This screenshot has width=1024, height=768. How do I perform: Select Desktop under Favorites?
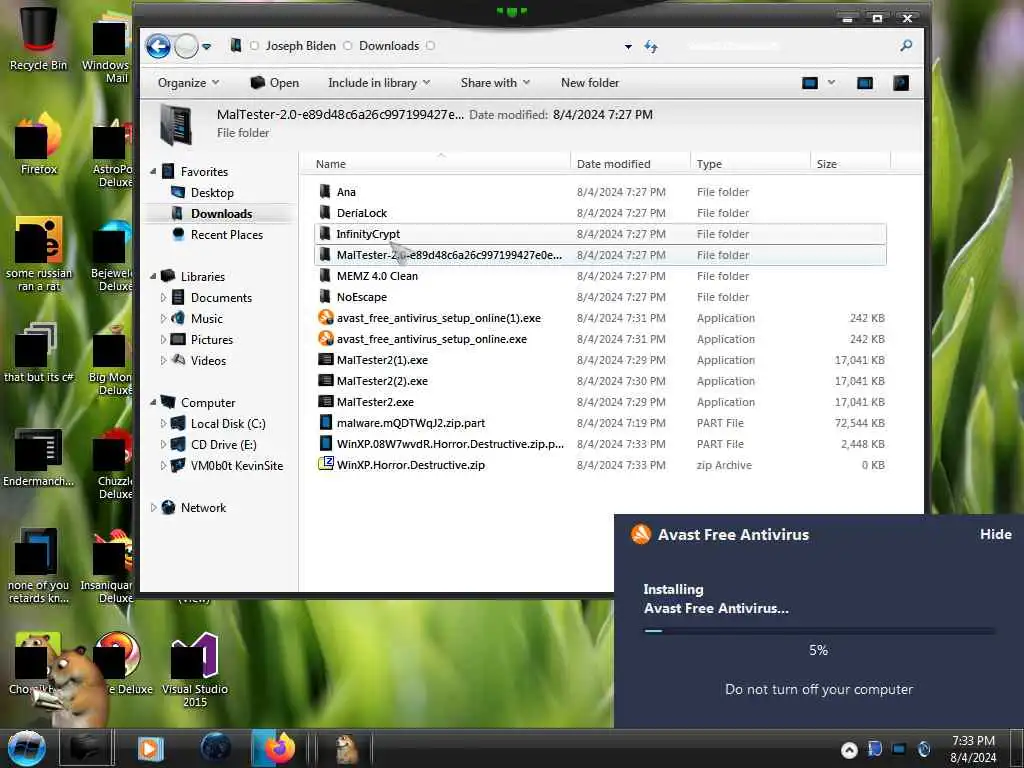212,193
